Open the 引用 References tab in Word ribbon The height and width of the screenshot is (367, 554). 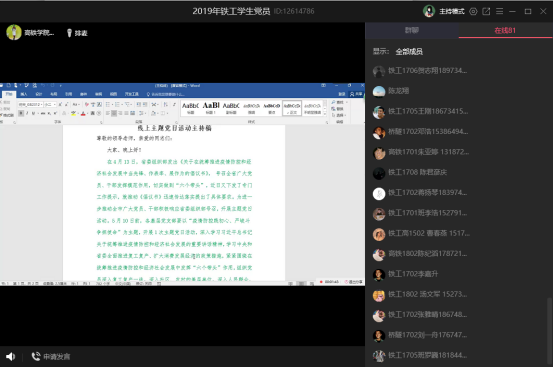pos(69,94)
